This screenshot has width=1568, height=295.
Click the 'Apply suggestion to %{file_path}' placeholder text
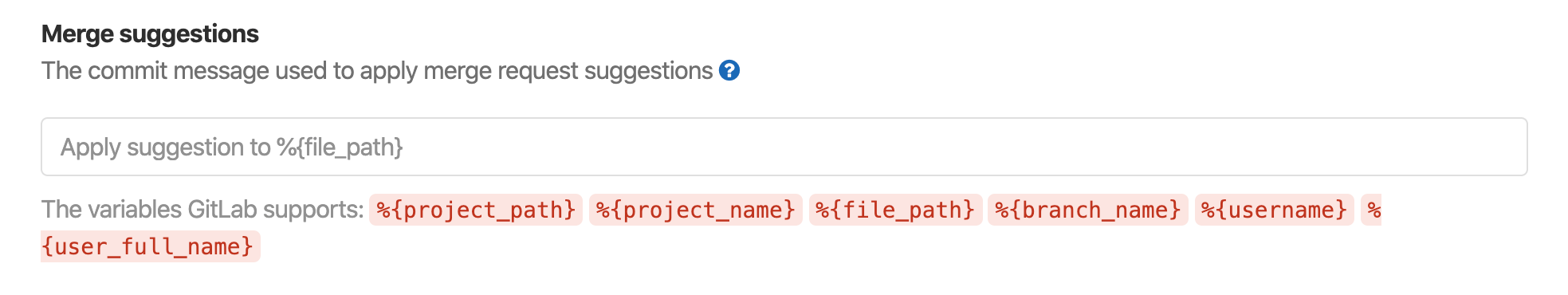coord(231,147)
